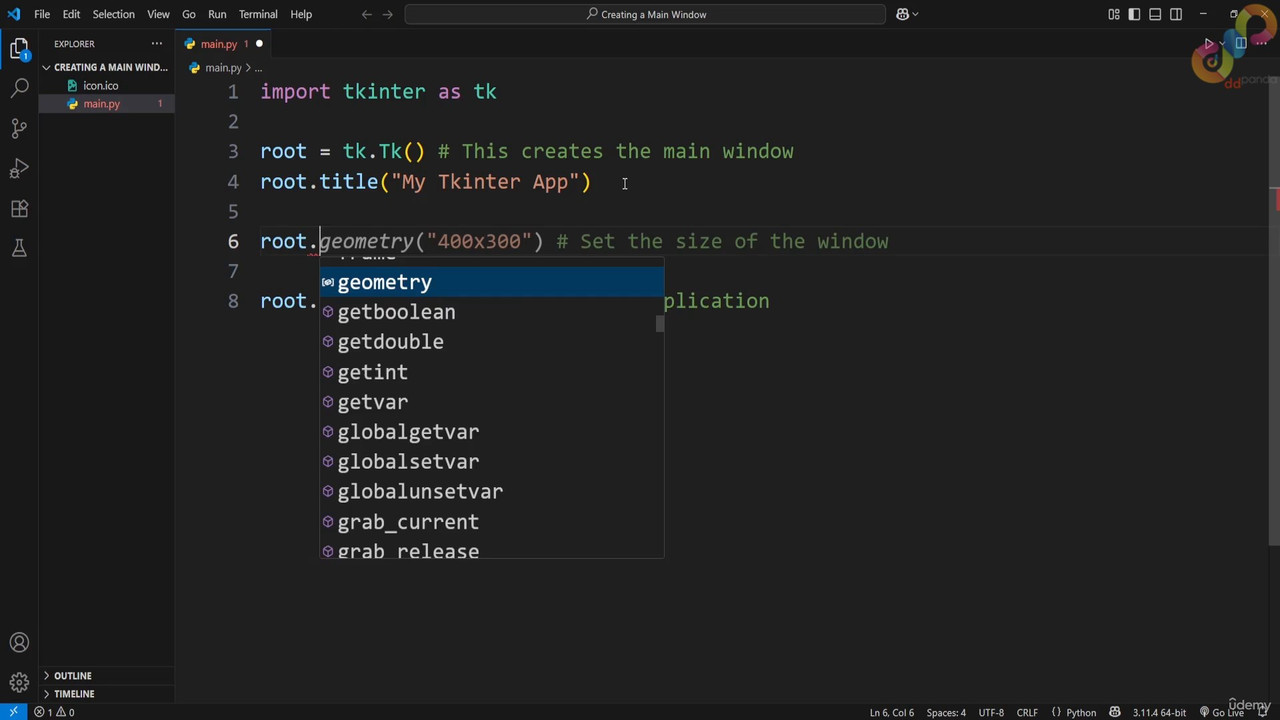The height and width of the screenshot is (720, 1280).
Task: Click the autocomplete list scrollbar thumb
Action: point(659,324)
